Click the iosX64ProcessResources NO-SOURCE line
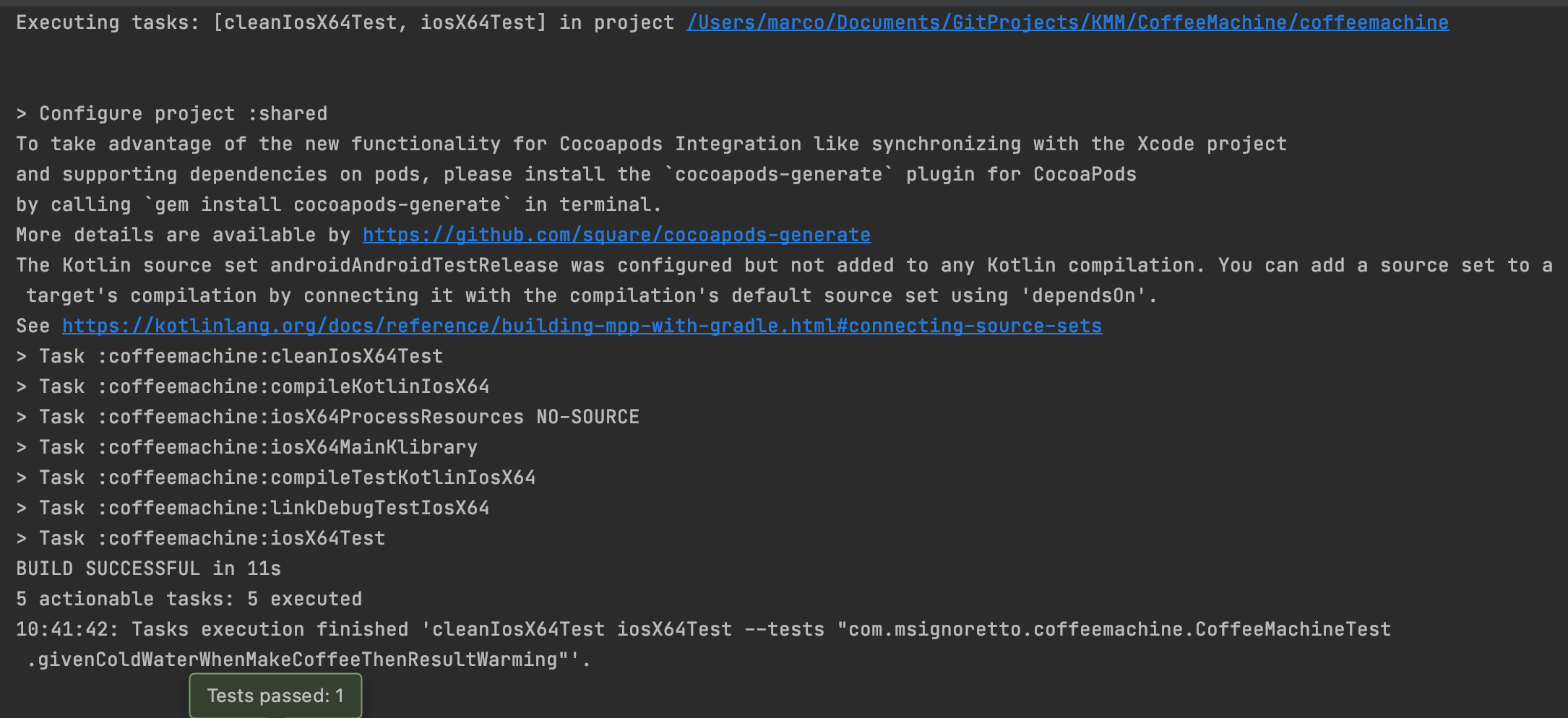This screenshot has height=718, width=1568. 325,416
